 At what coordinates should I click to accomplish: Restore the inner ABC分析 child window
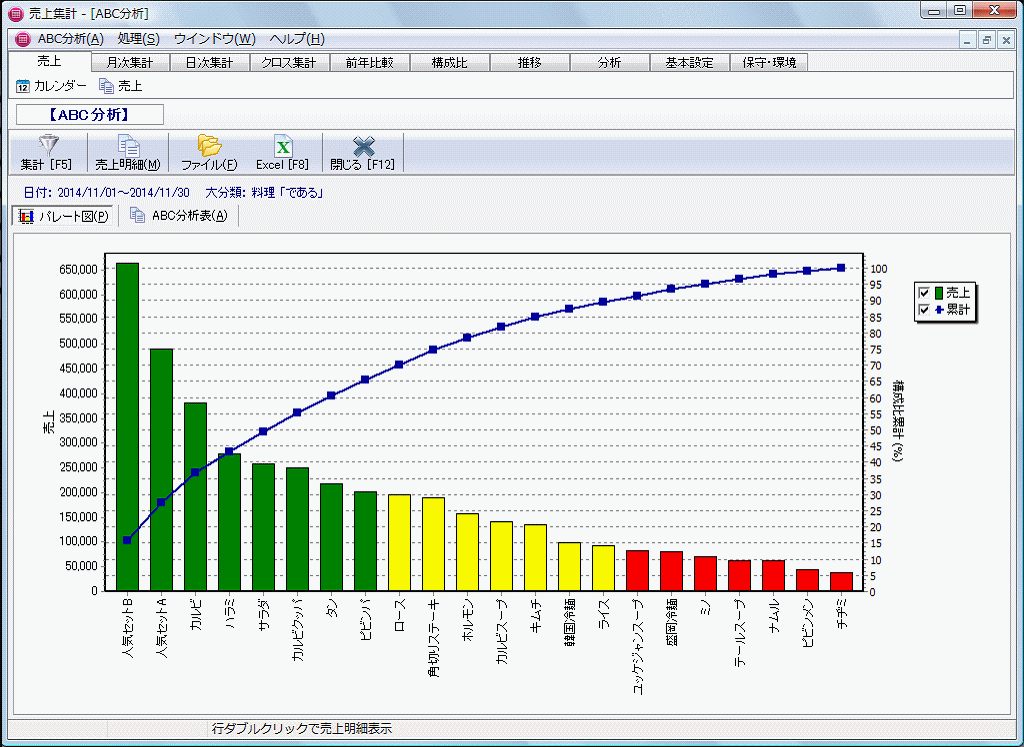[987, 40]
